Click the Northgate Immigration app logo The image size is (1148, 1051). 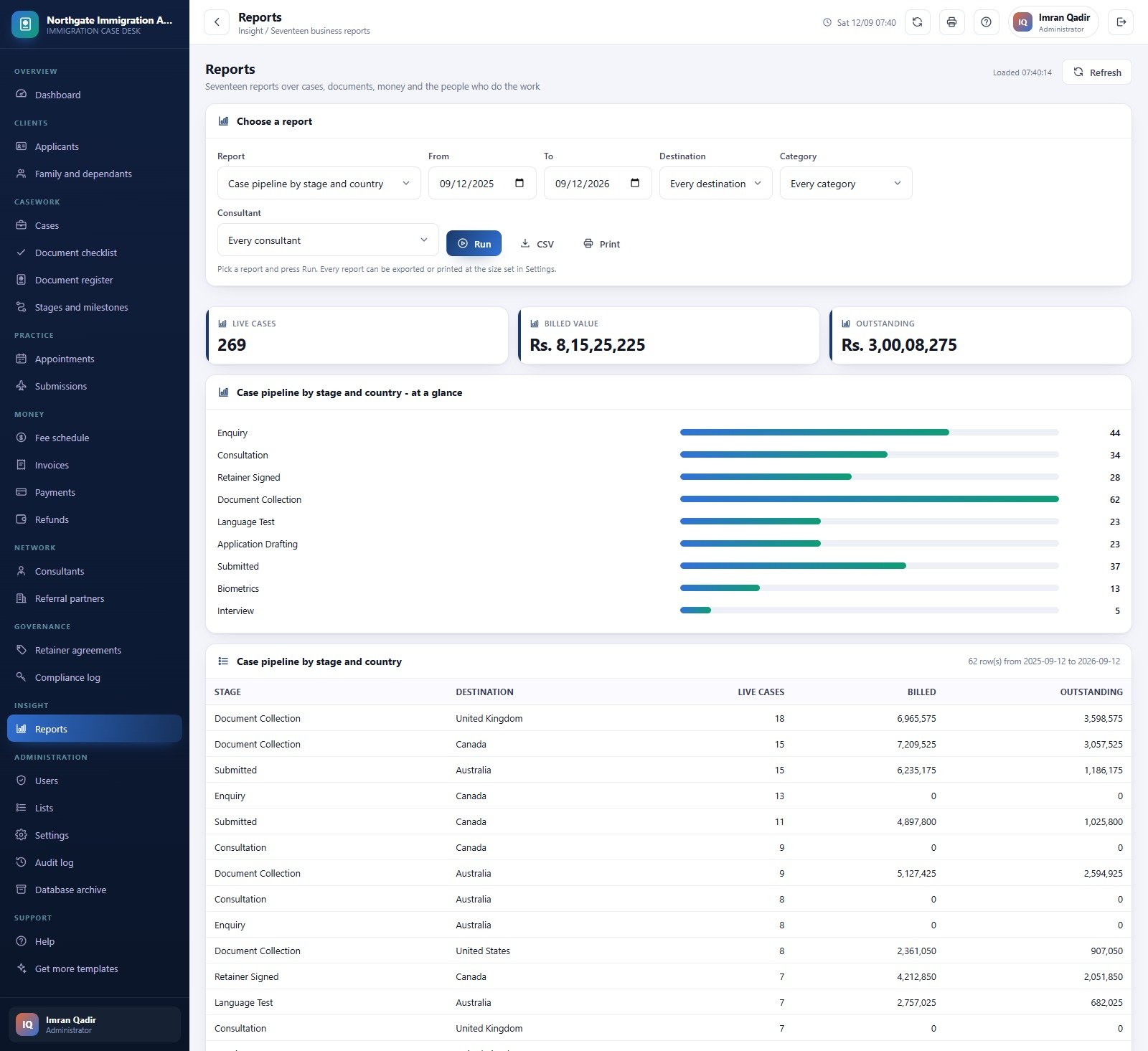[x=25, y=24]
